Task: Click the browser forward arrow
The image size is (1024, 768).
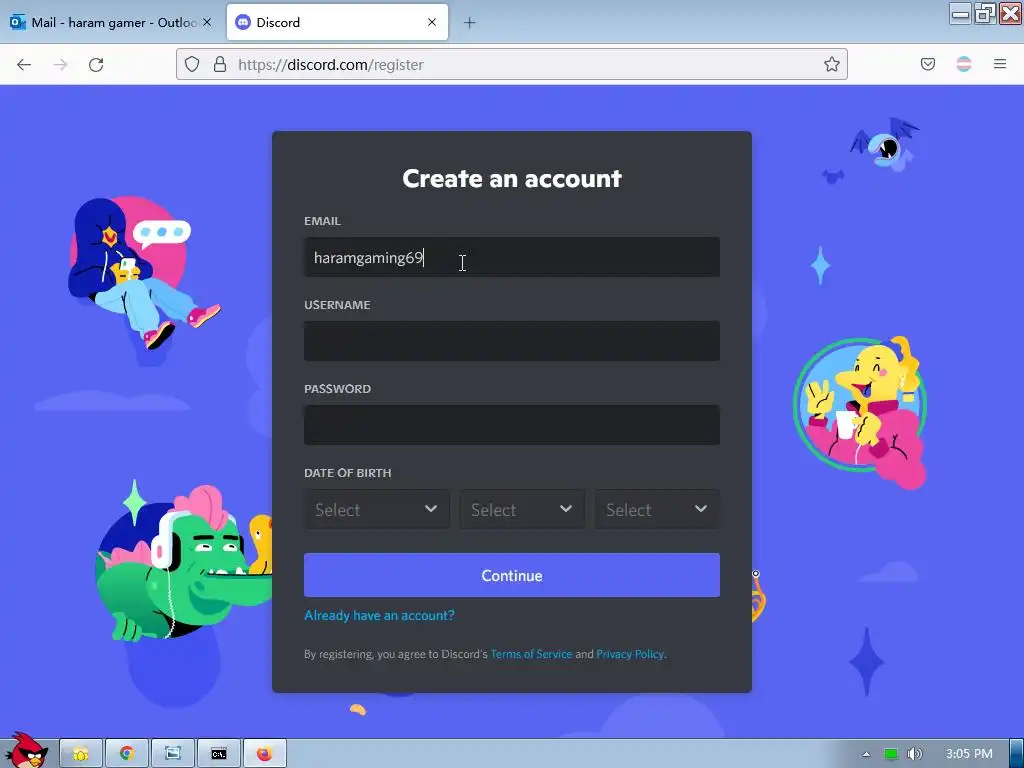Action: pyautogui.click(x=60, y=65)
